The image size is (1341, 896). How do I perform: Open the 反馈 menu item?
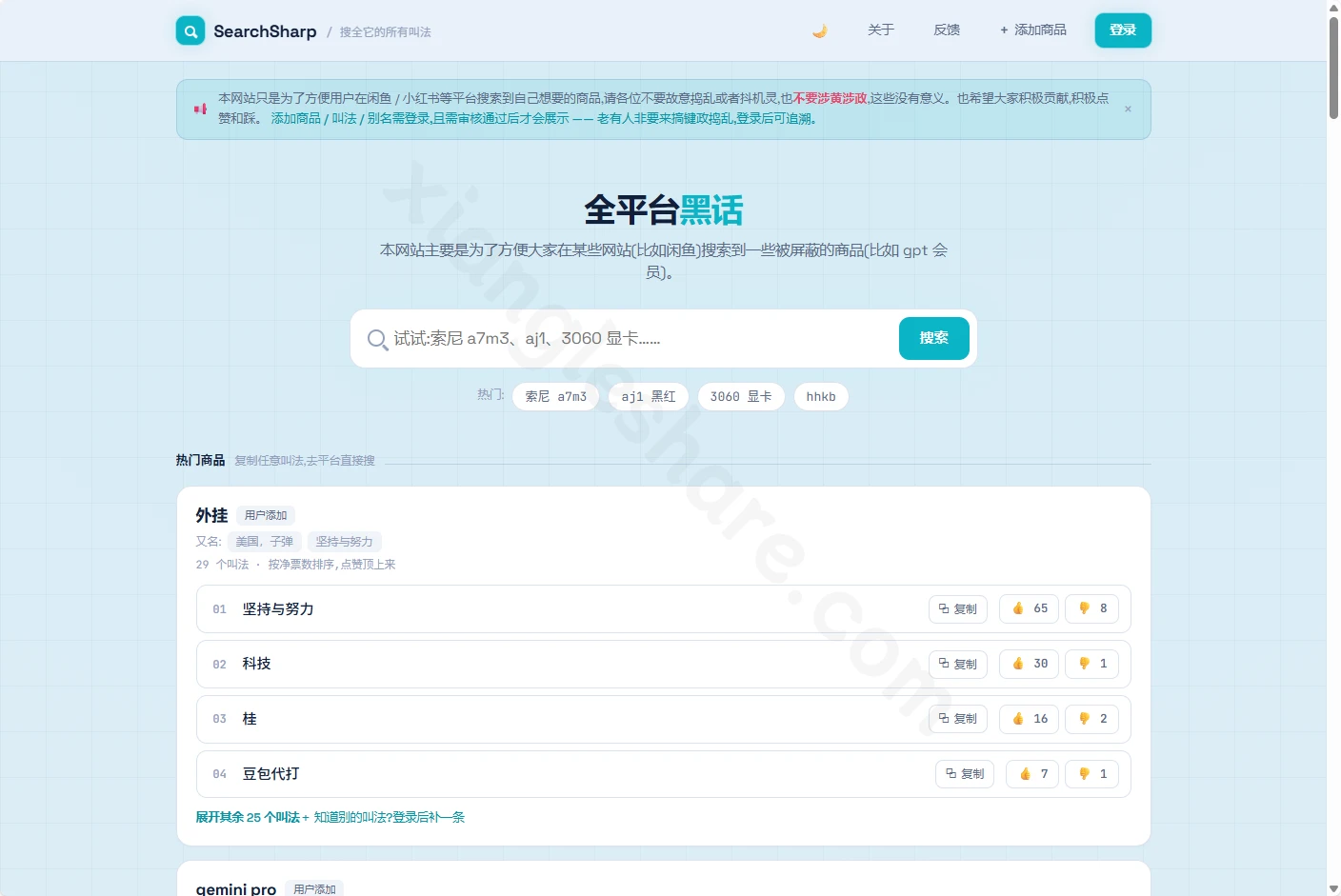(947, 30)
